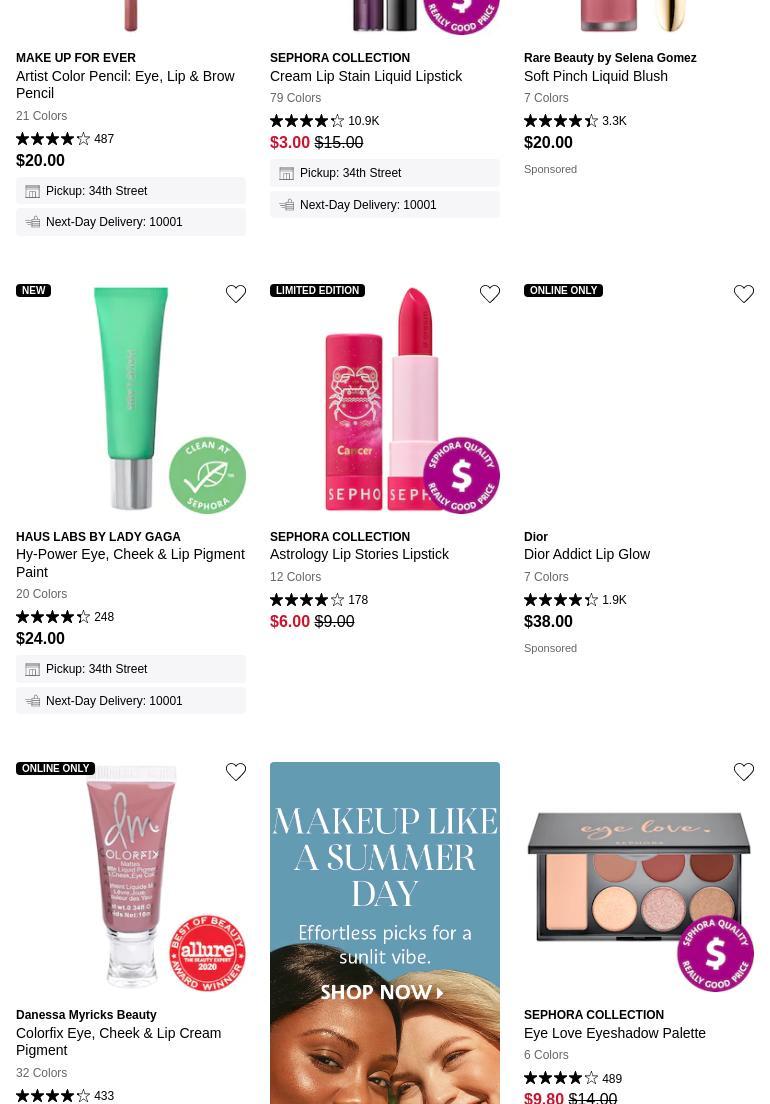The width and height of the screenshot is (770, 1104).
Task: Heart the Colorfix Cream Pigment product
Action: 236,772
